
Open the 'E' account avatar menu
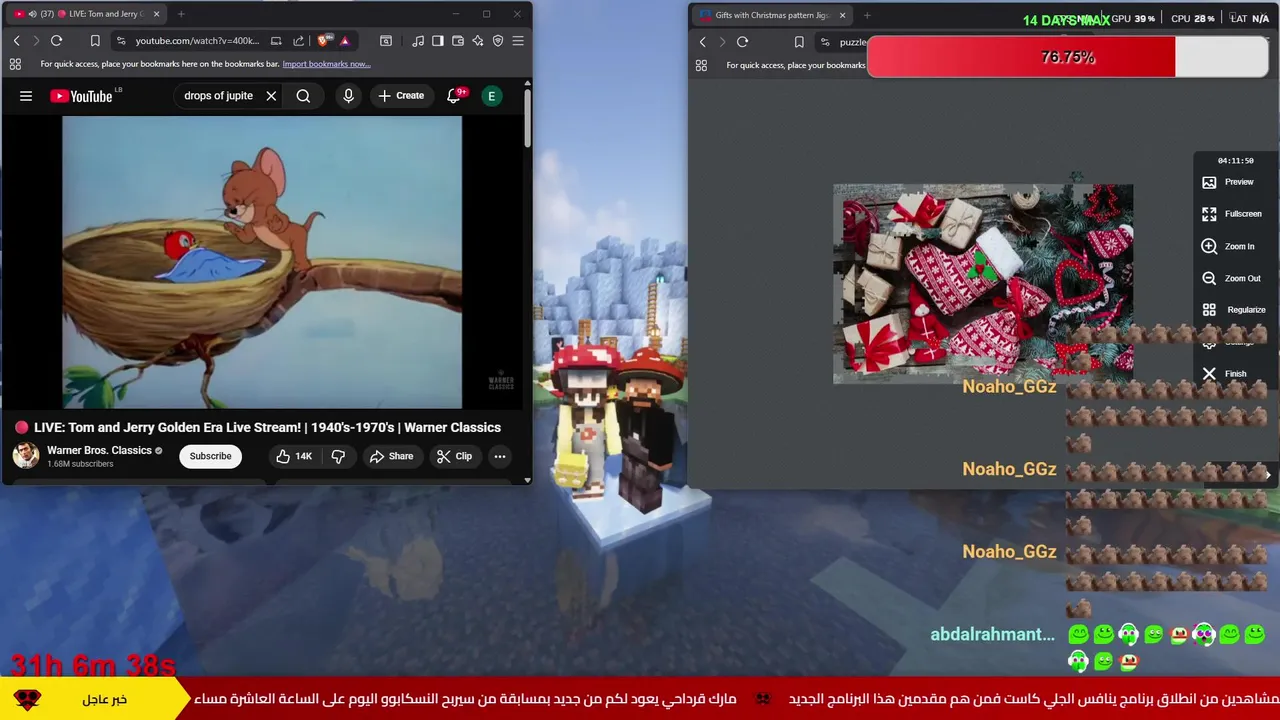pos(491,96)
